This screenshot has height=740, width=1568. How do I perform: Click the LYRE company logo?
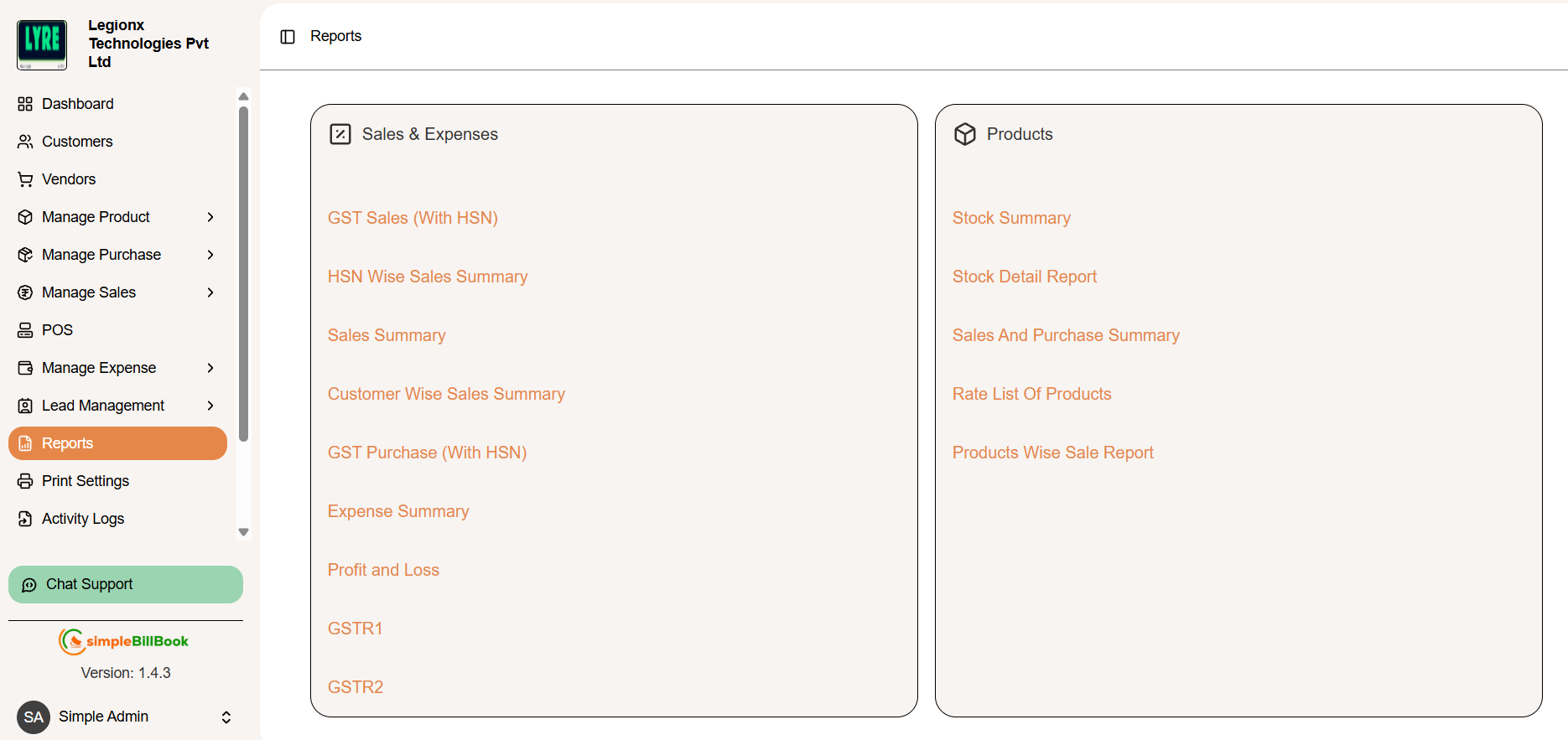click(x=42, y=44)
